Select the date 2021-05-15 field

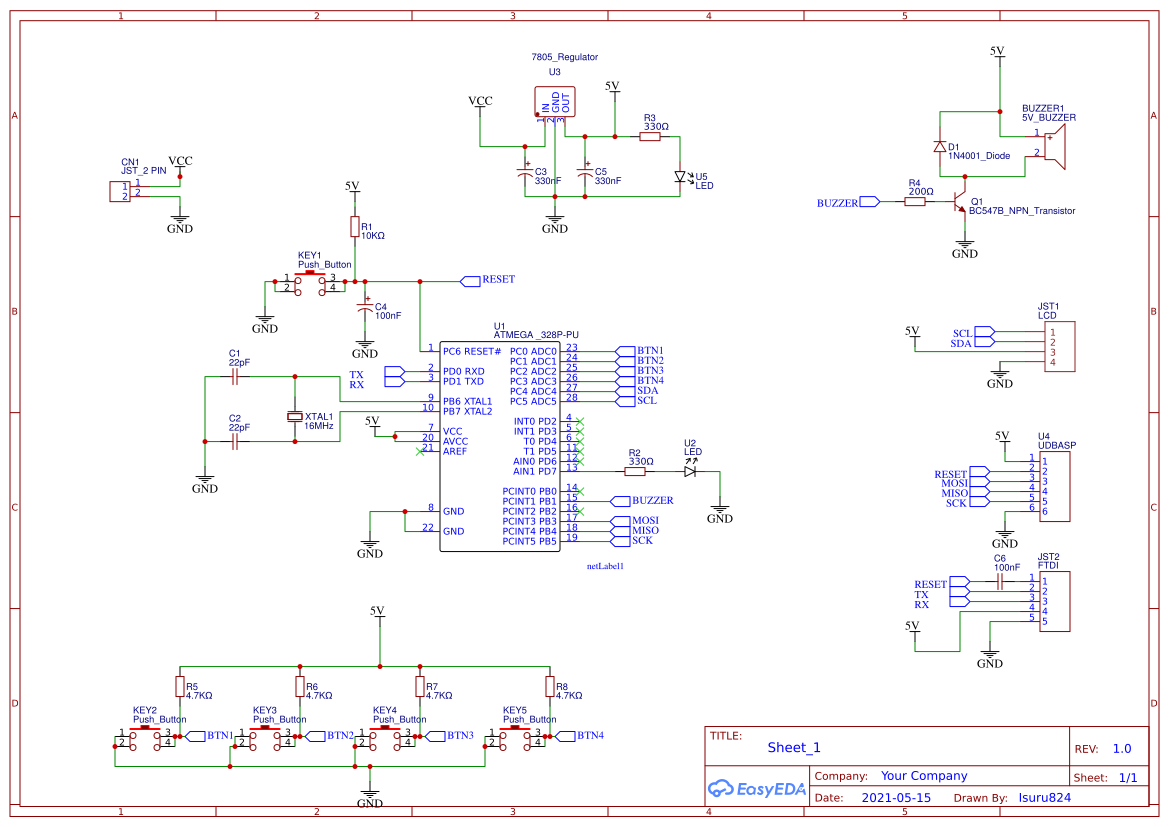pos(895,797)
